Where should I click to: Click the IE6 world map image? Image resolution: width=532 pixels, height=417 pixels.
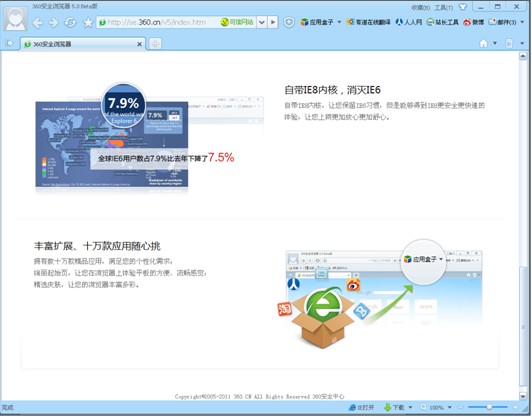(x=112, y=144)
